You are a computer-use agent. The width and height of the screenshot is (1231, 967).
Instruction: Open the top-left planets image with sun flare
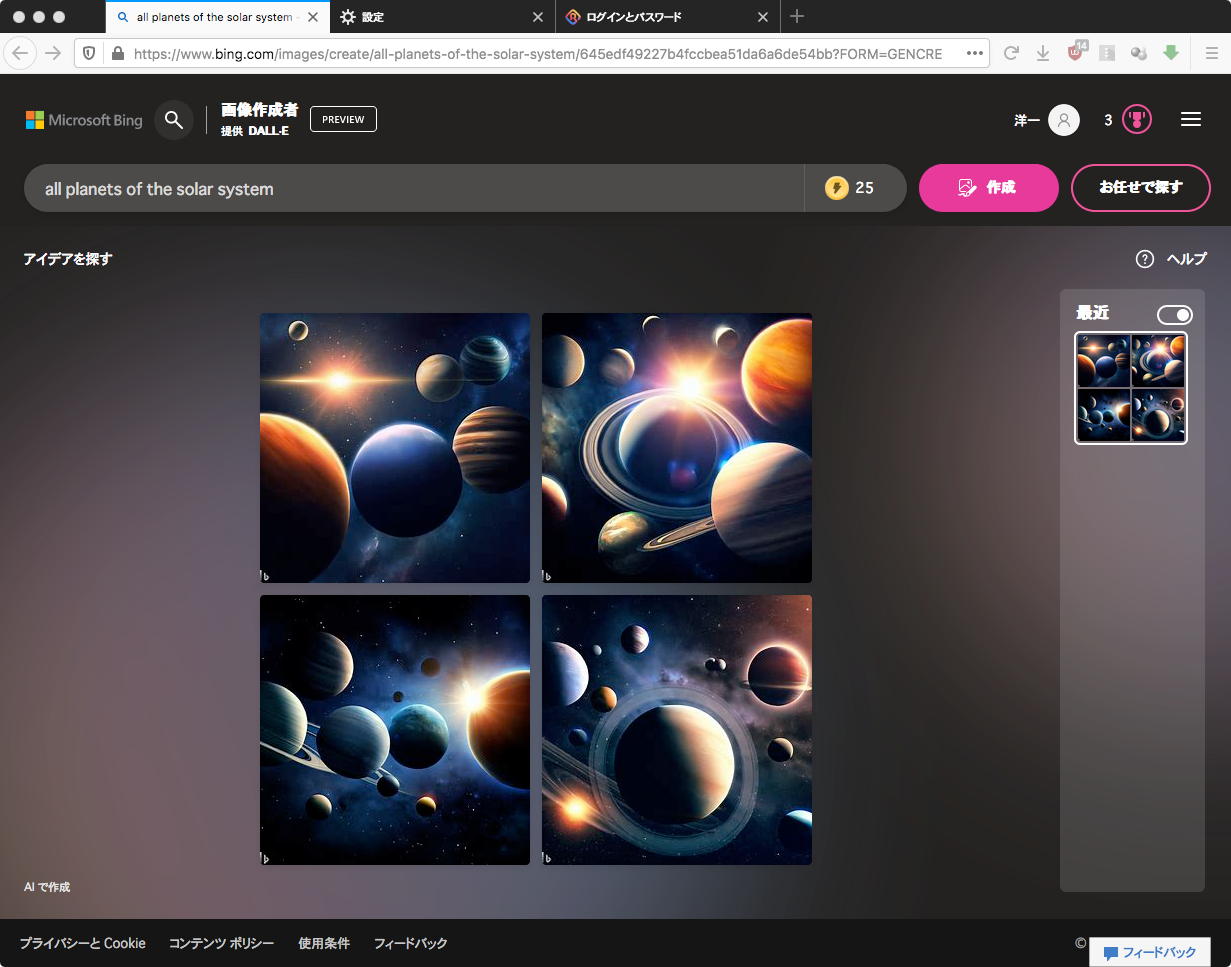(395, 448)
